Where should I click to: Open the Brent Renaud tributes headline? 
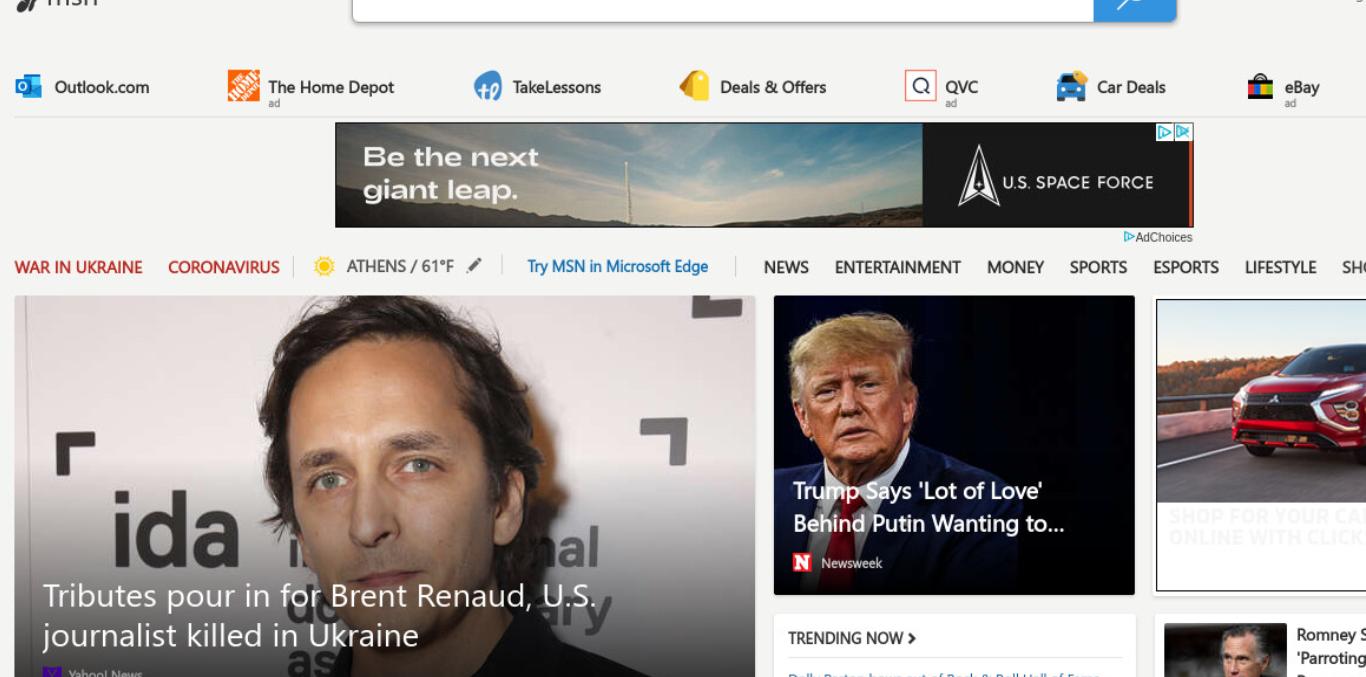319,615
